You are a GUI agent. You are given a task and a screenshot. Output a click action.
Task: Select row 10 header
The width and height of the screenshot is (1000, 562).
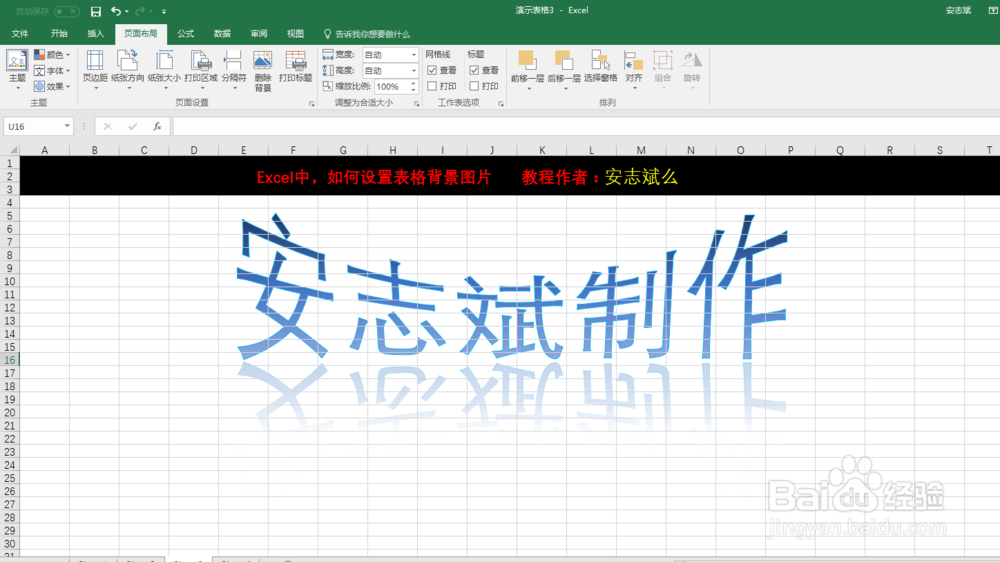pyautogui.click(x=10, y=281)
